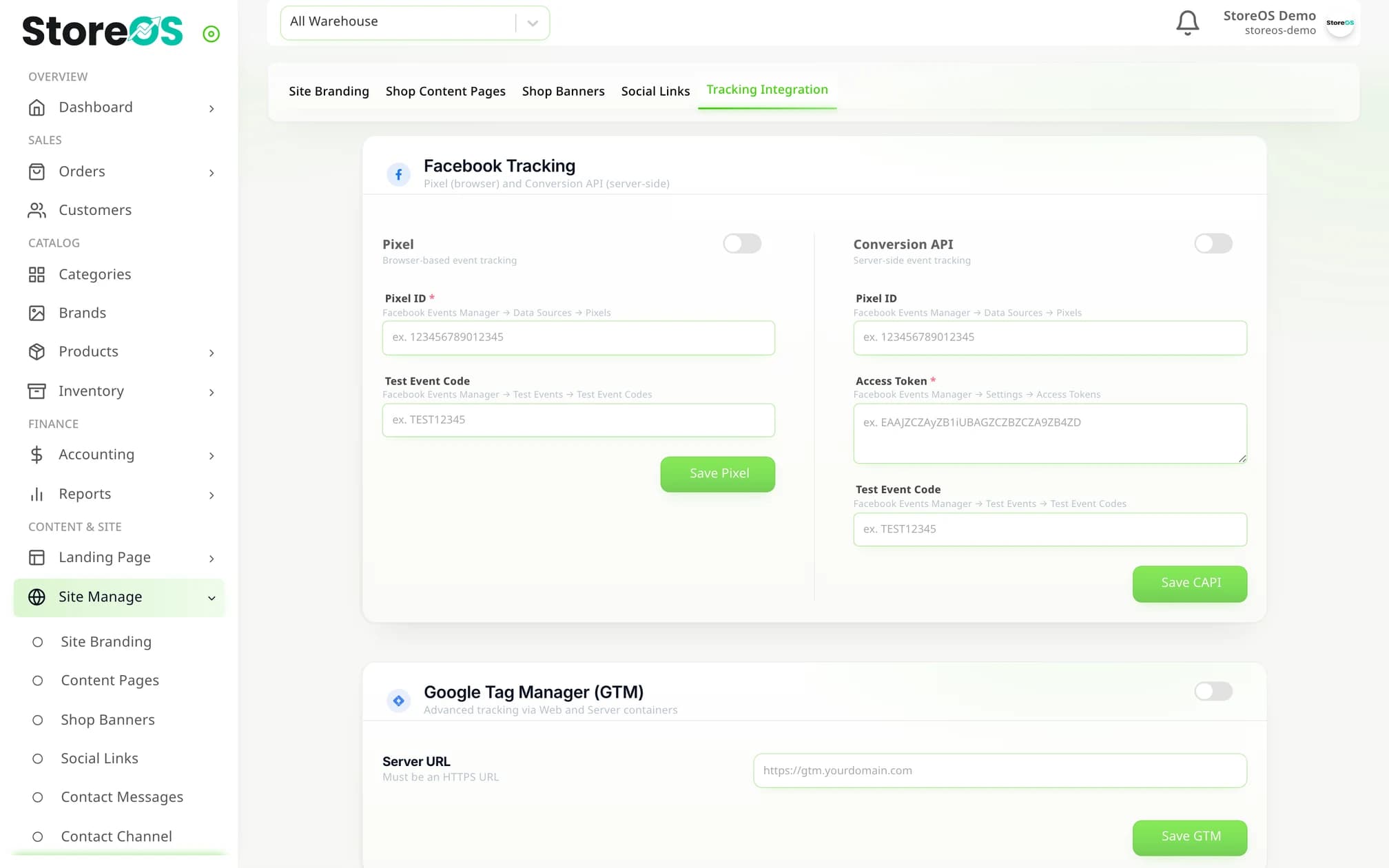Click the Google Tag Manager icon
This screenshot has height=868, width=1389.
[398, 701]
